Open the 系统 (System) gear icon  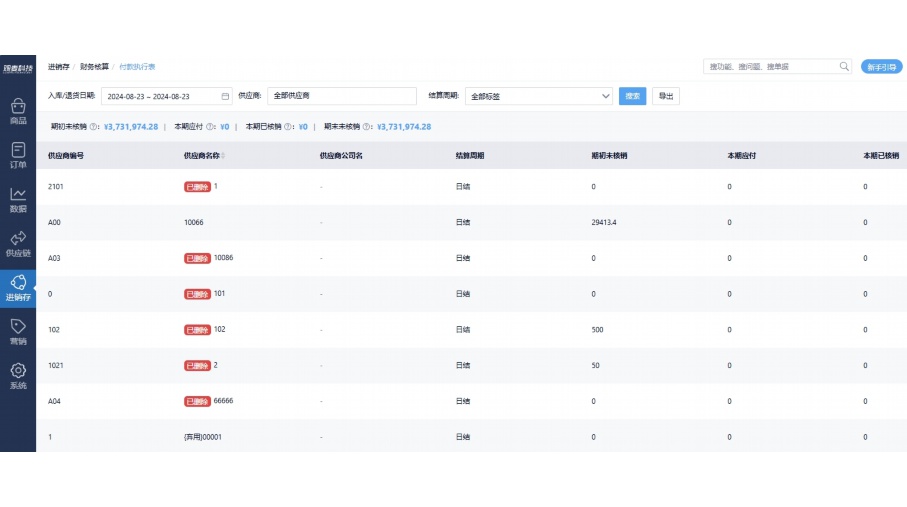[18, 374]
